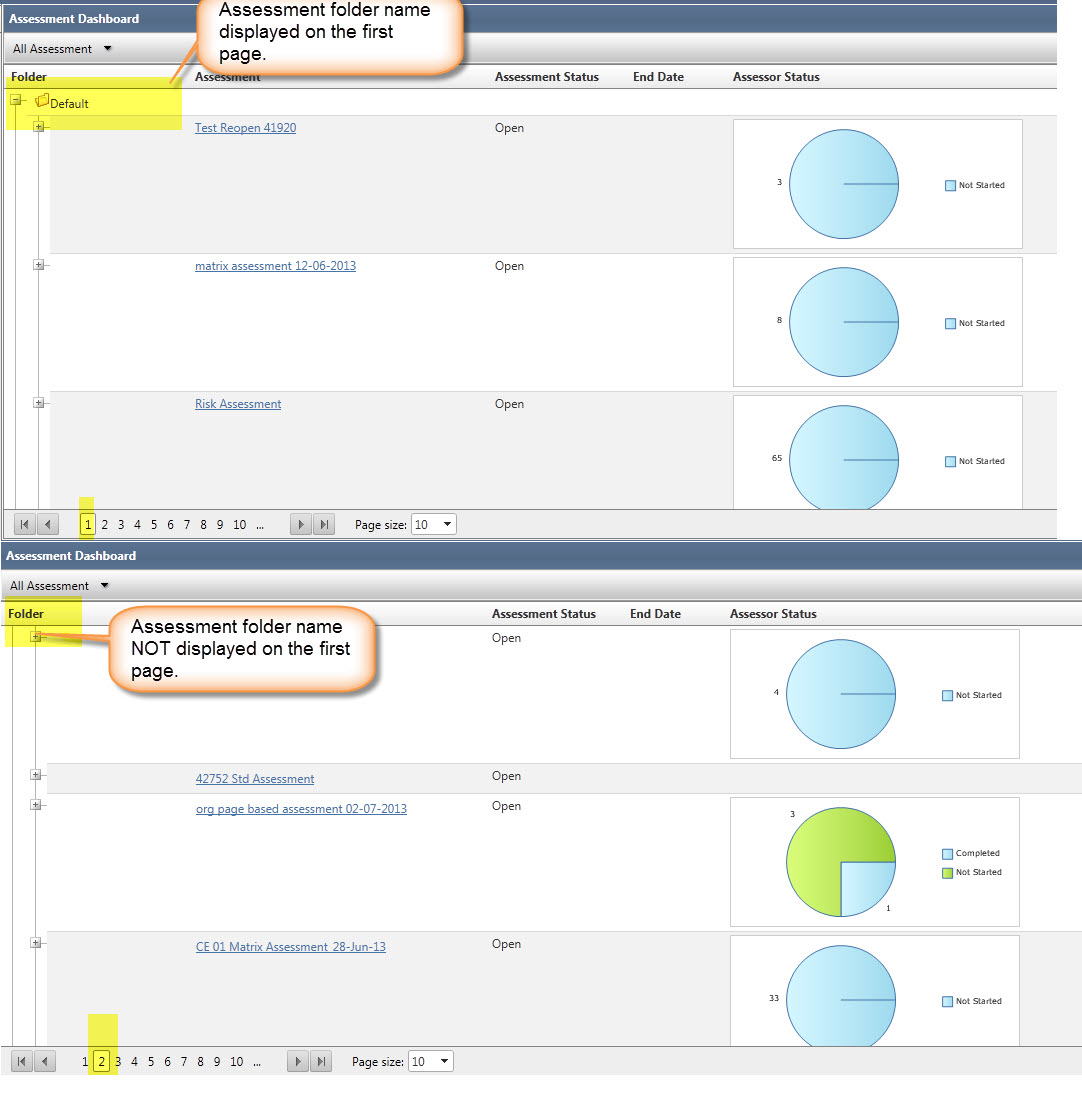Image resolution: width=1082 pixels, height=1096 pixels.
Task: Select page 1 in lower dashboard pager
Action: click(x=85, y=1061)
